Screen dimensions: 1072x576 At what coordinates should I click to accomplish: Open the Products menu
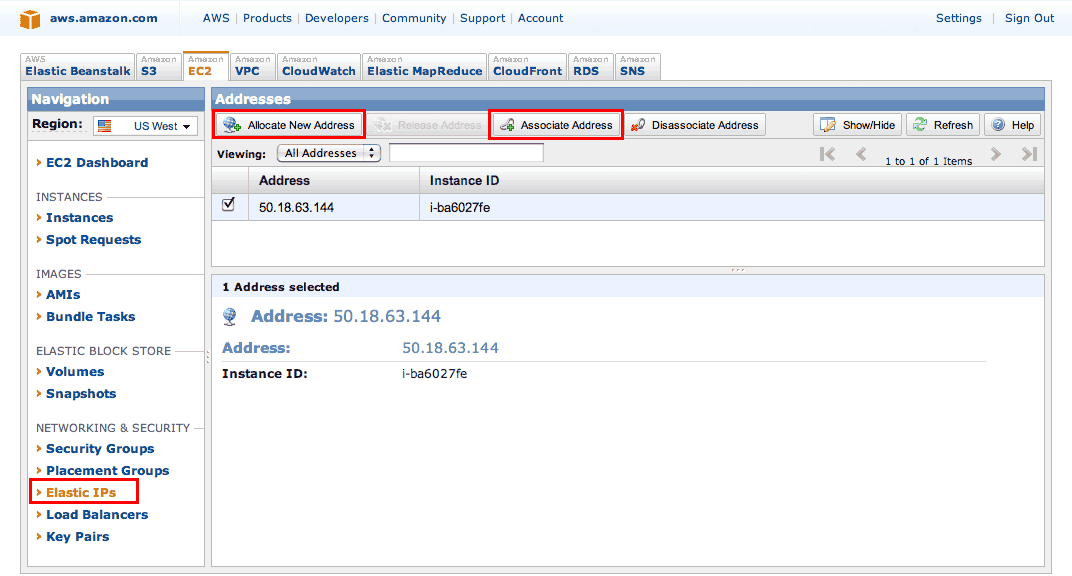pos(267,18)
